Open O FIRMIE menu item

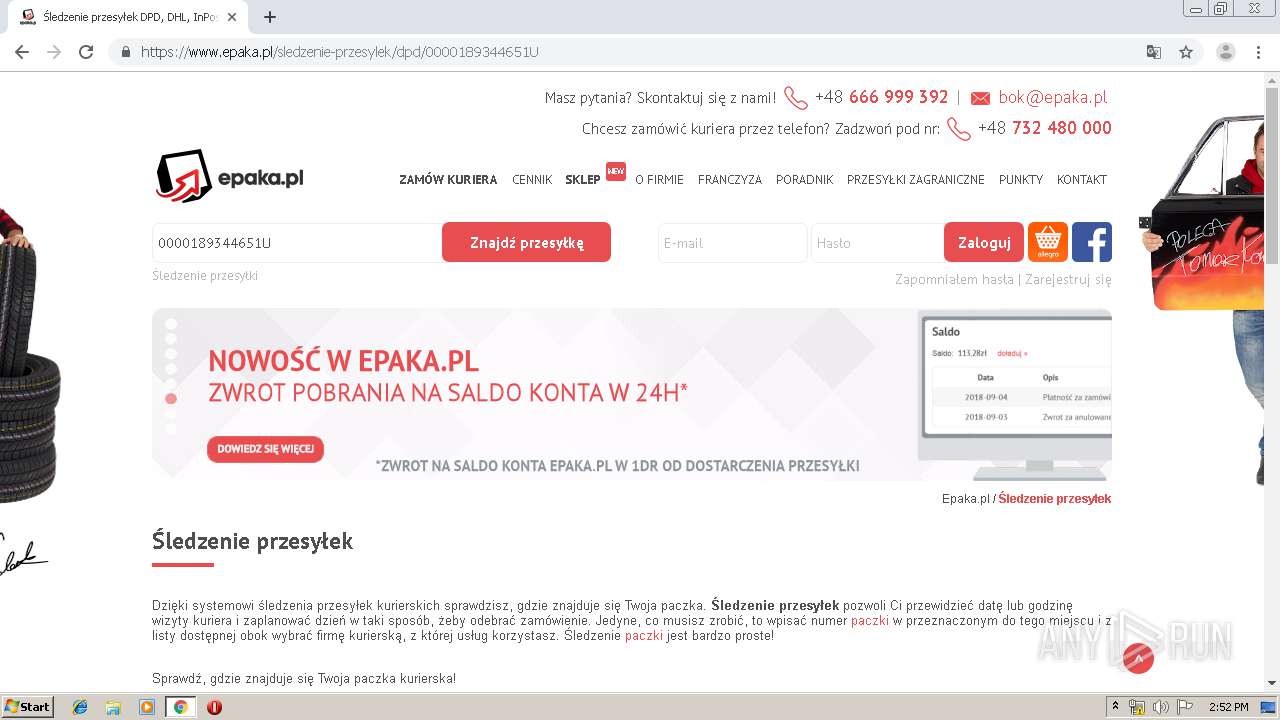click(659, 180)
